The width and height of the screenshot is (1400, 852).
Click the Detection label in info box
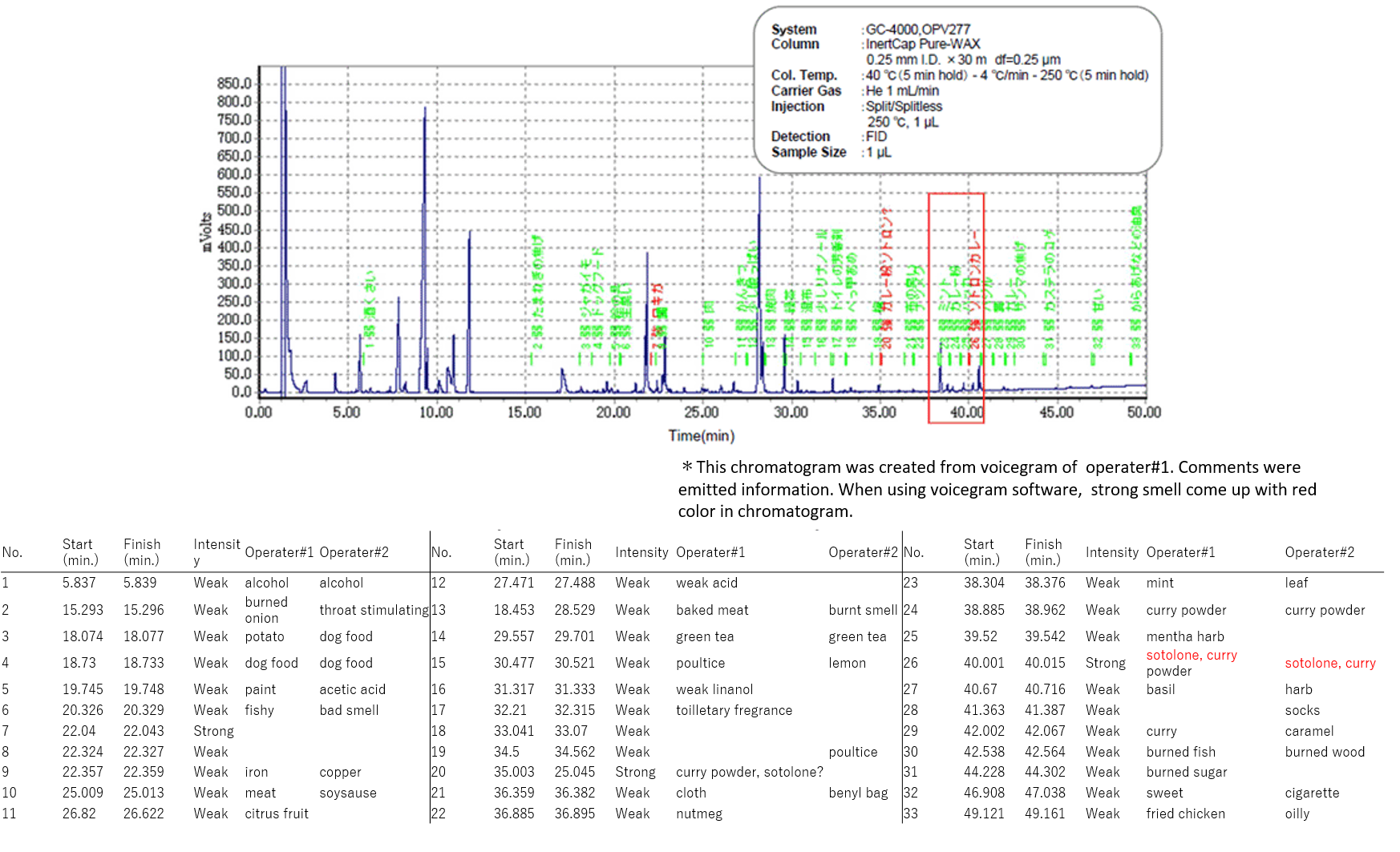click(799, 136)
